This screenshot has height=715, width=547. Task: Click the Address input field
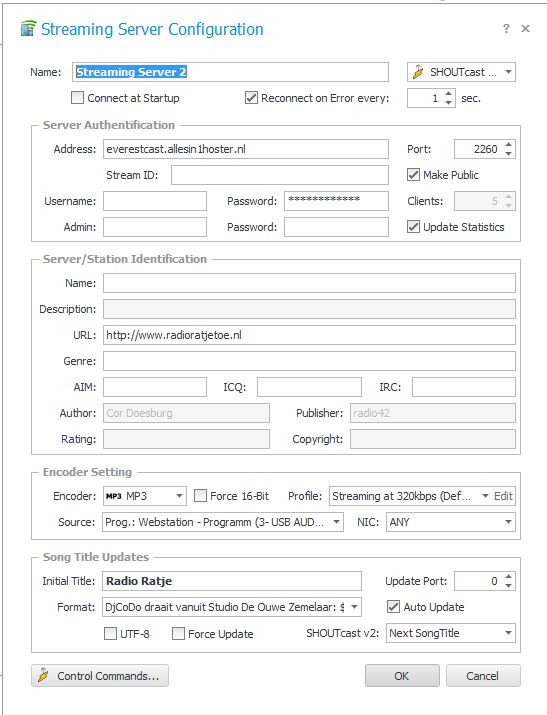coord(246,149)
